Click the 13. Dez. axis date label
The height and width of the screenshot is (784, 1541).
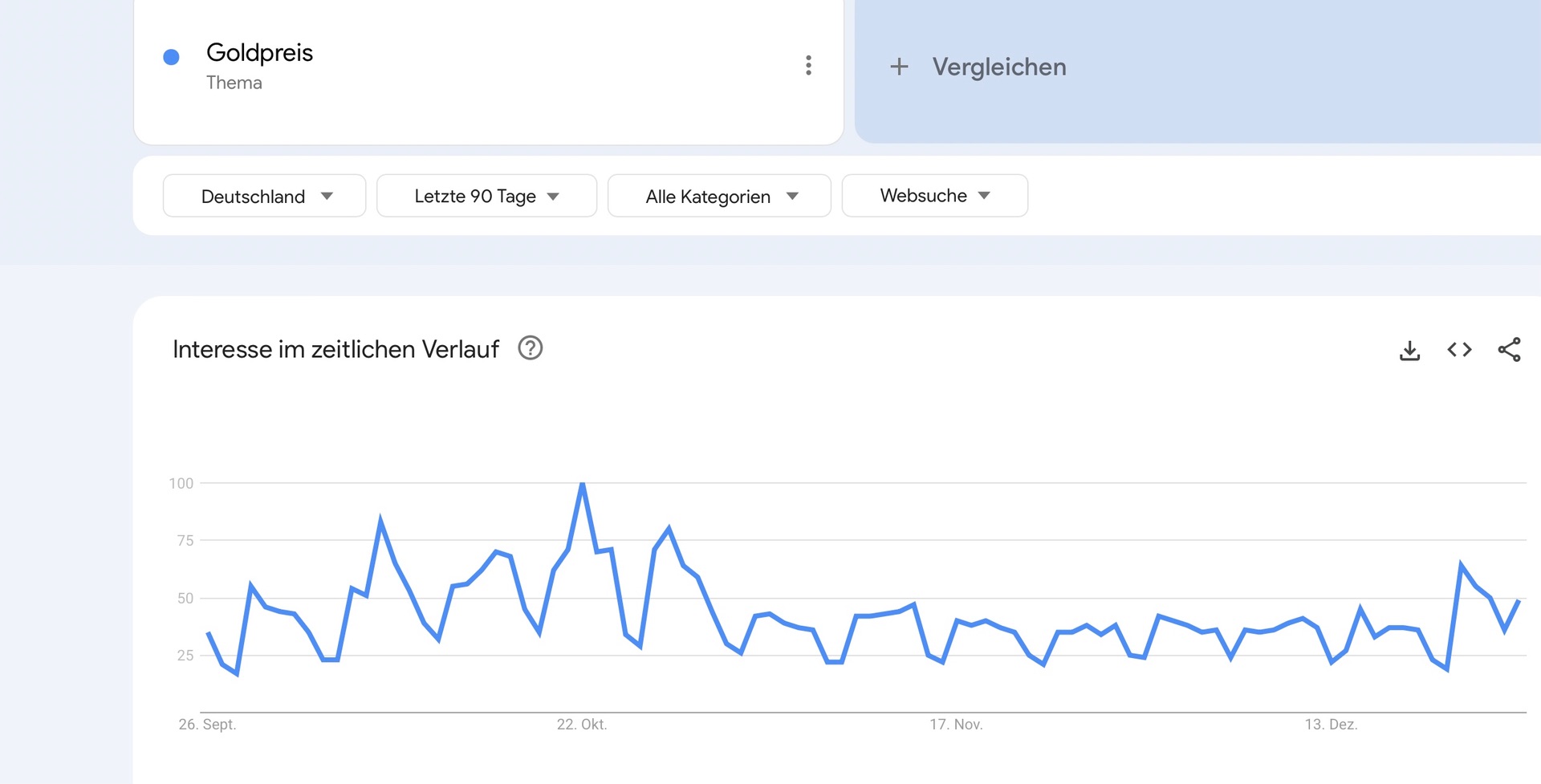1331,724
